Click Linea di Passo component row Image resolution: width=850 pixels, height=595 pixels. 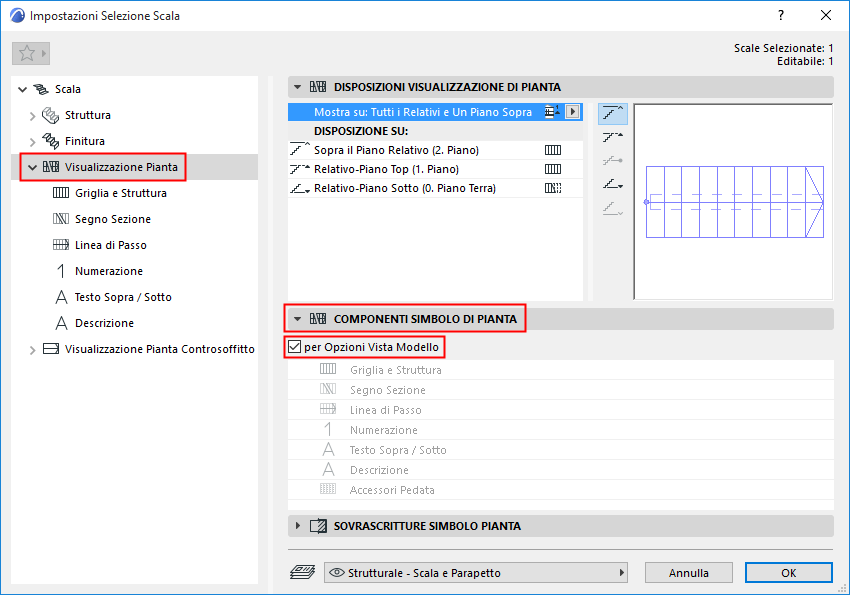coord(561,410)
